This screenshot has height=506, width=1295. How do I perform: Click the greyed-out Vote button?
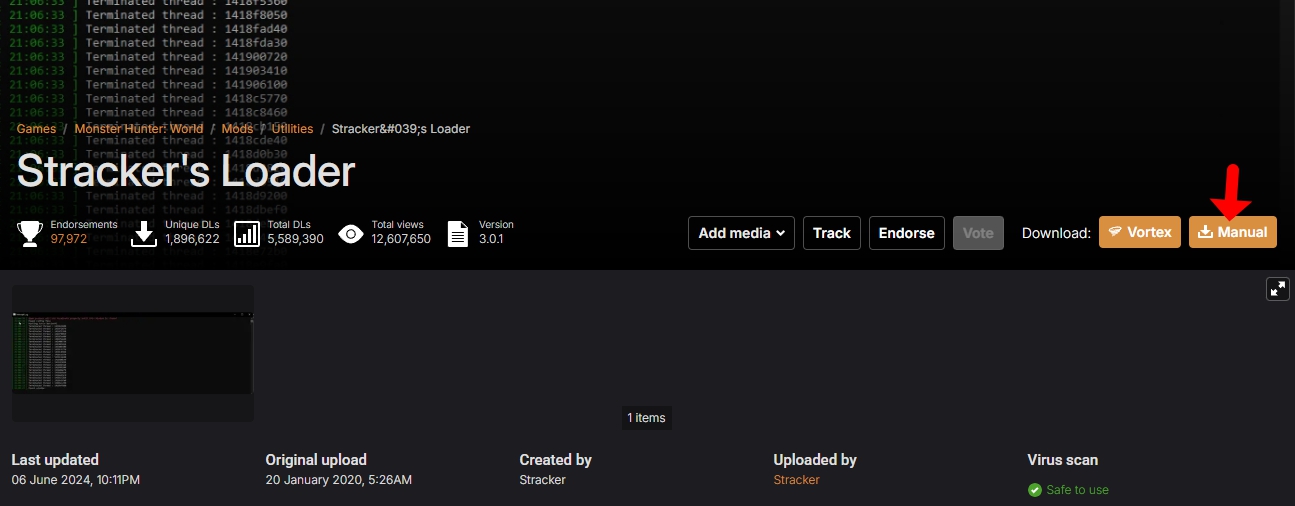(x=978, y=233)
